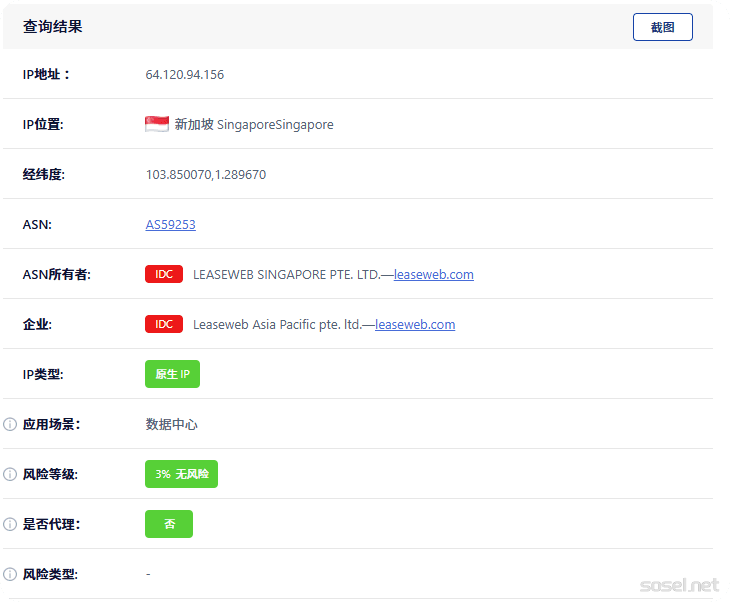Click info icon beside 风险类型

pos(11,574)
